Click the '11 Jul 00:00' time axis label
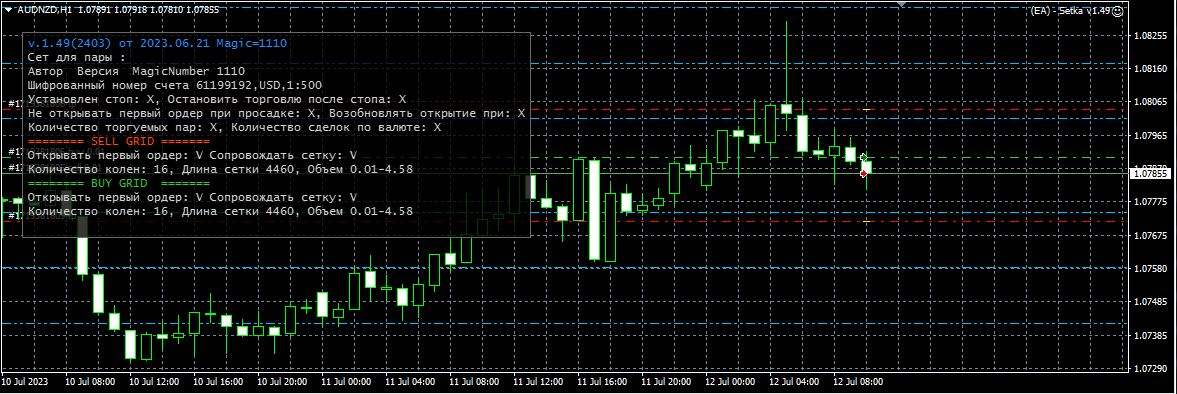 click(x=345, y=382)
